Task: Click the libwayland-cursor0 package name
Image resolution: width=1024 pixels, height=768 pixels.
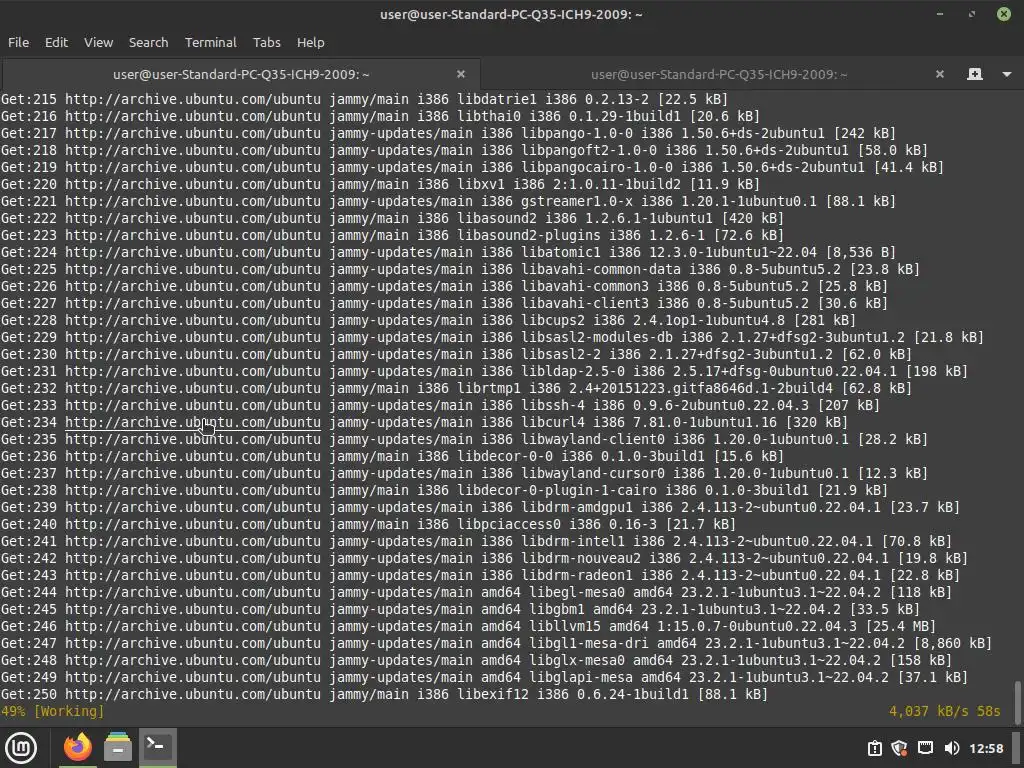Action: (593, 473)
